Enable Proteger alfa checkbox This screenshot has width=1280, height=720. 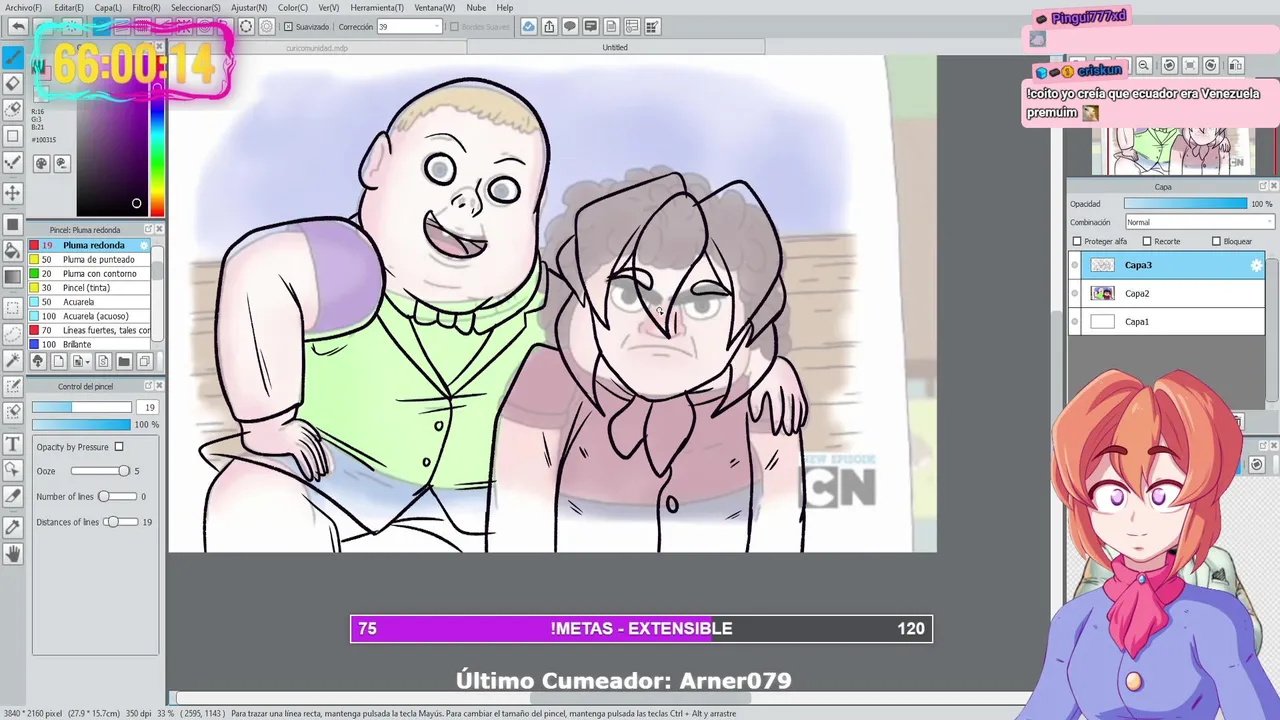click(x=1077, y=241)
